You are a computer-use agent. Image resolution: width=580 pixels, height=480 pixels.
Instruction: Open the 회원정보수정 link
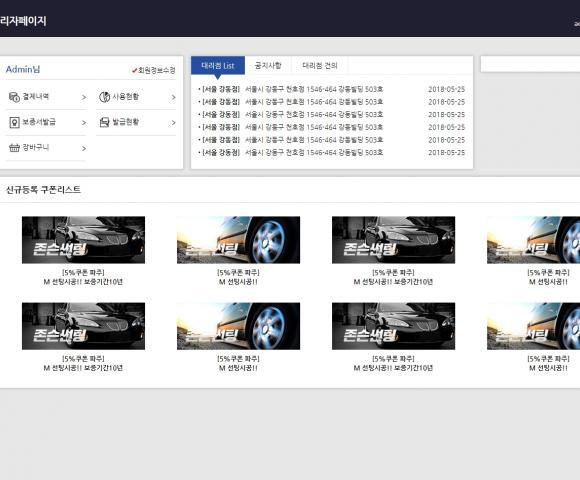point(156,70)
